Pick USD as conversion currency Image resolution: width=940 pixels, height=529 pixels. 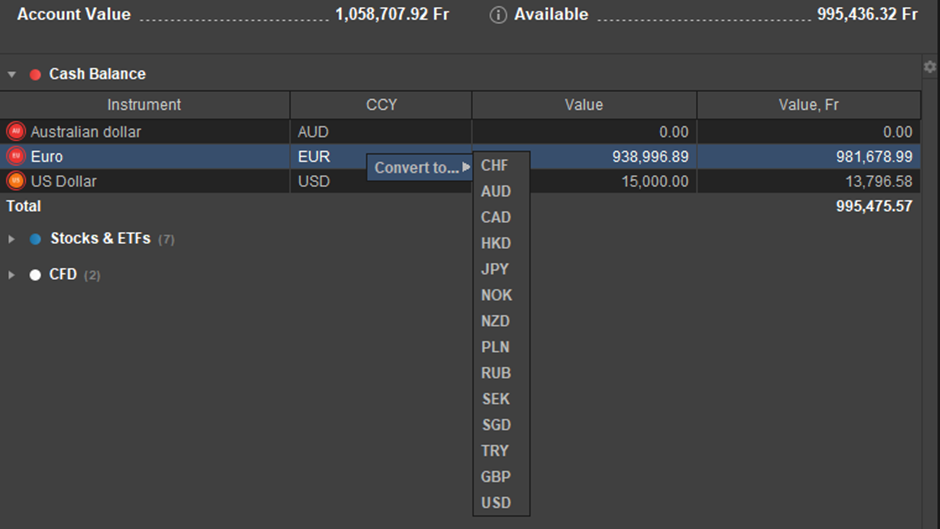pyautogui.click(x=495, y=503)
